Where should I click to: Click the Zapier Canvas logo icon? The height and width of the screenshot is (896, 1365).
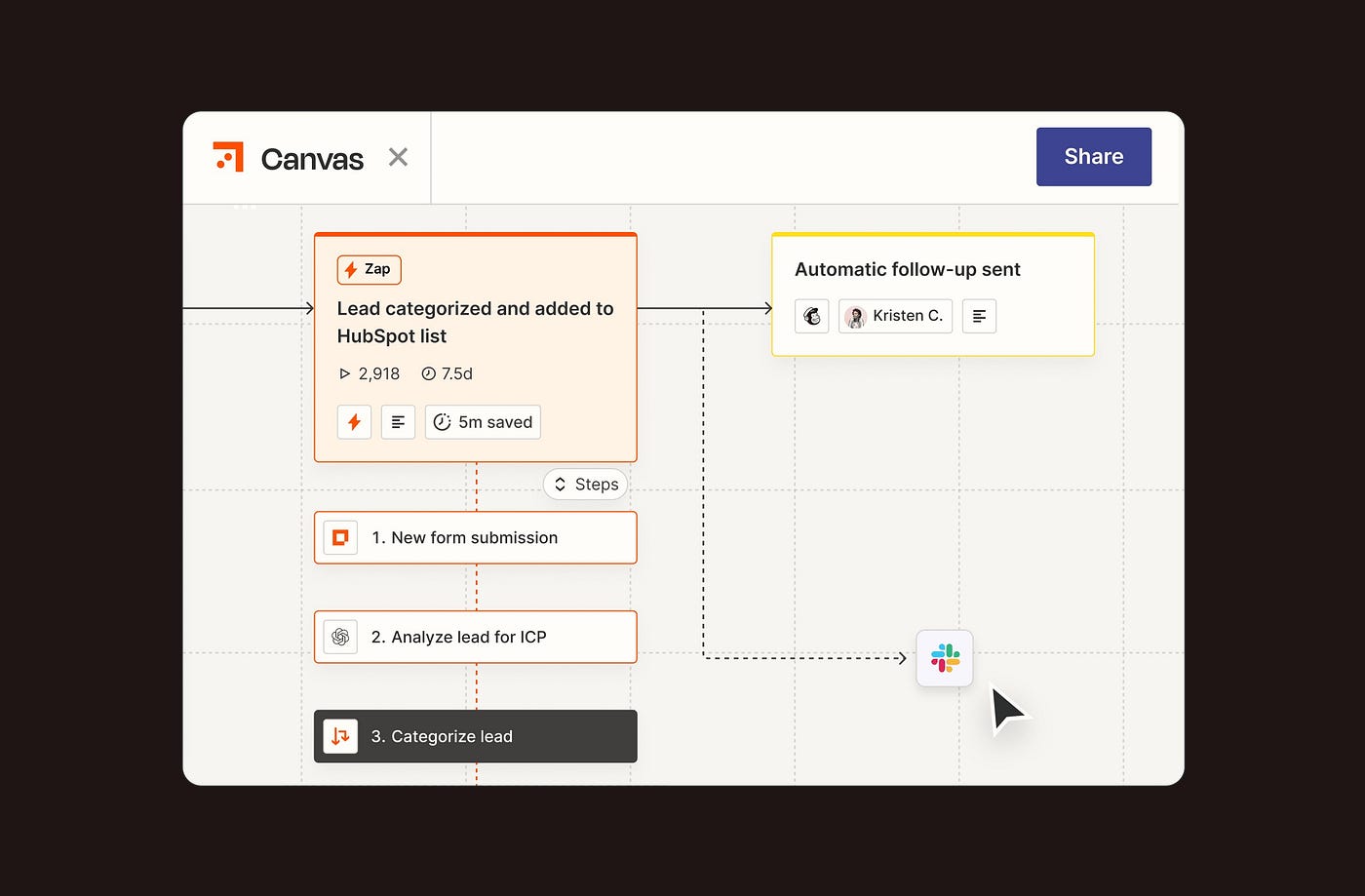[x=228, y=157]
